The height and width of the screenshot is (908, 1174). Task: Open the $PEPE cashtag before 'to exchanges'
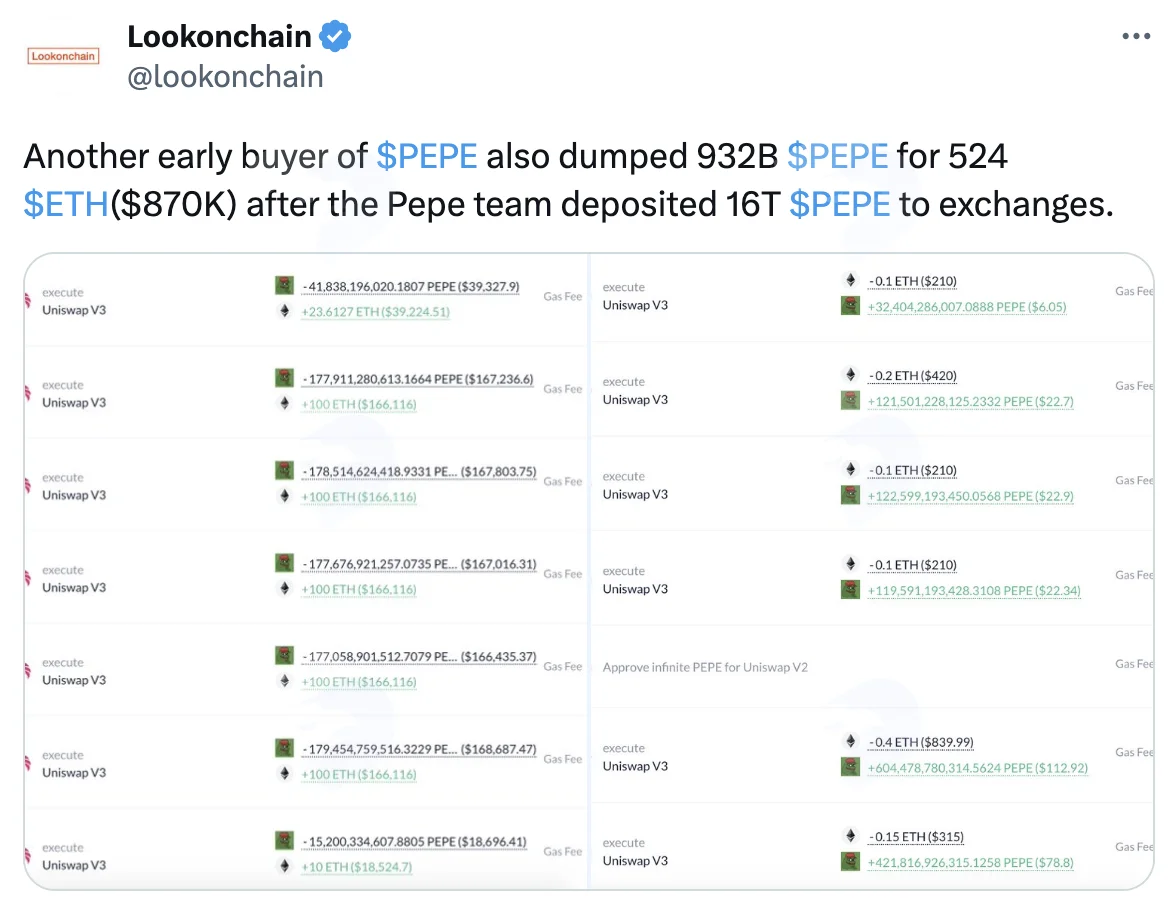(839, 204)
